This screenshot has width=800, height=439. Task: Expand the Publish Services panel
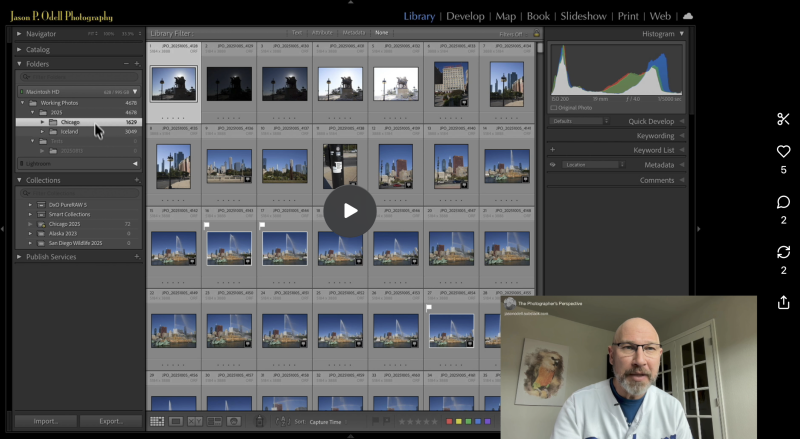[x=19, y=257]
